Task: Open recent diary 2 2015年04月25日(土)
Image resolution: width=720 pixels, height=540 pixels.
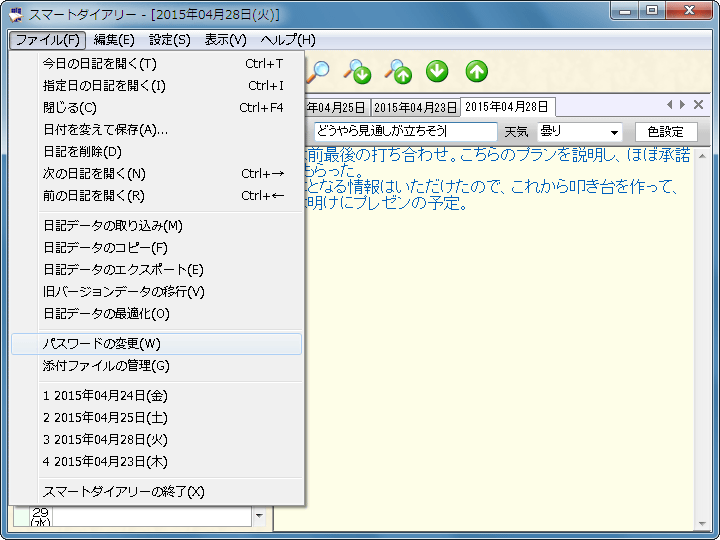Action: (x=157, y=418)
